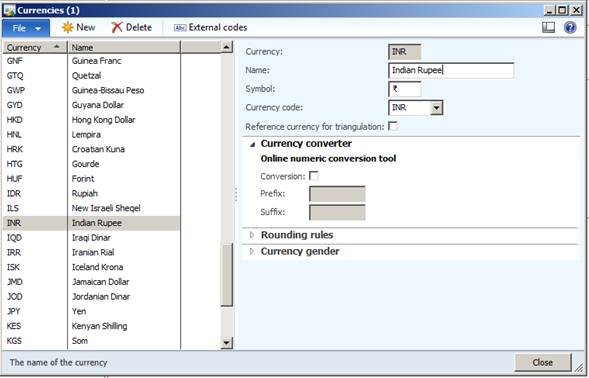Select Gourde row
The image size is (589, 378).
pyautogui.click(x=92, y=164)
